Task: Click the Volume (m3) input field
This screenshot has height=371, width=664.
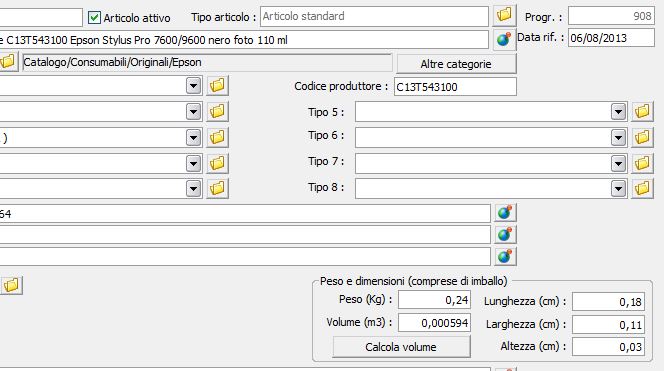Action: (x=434, y=323)
